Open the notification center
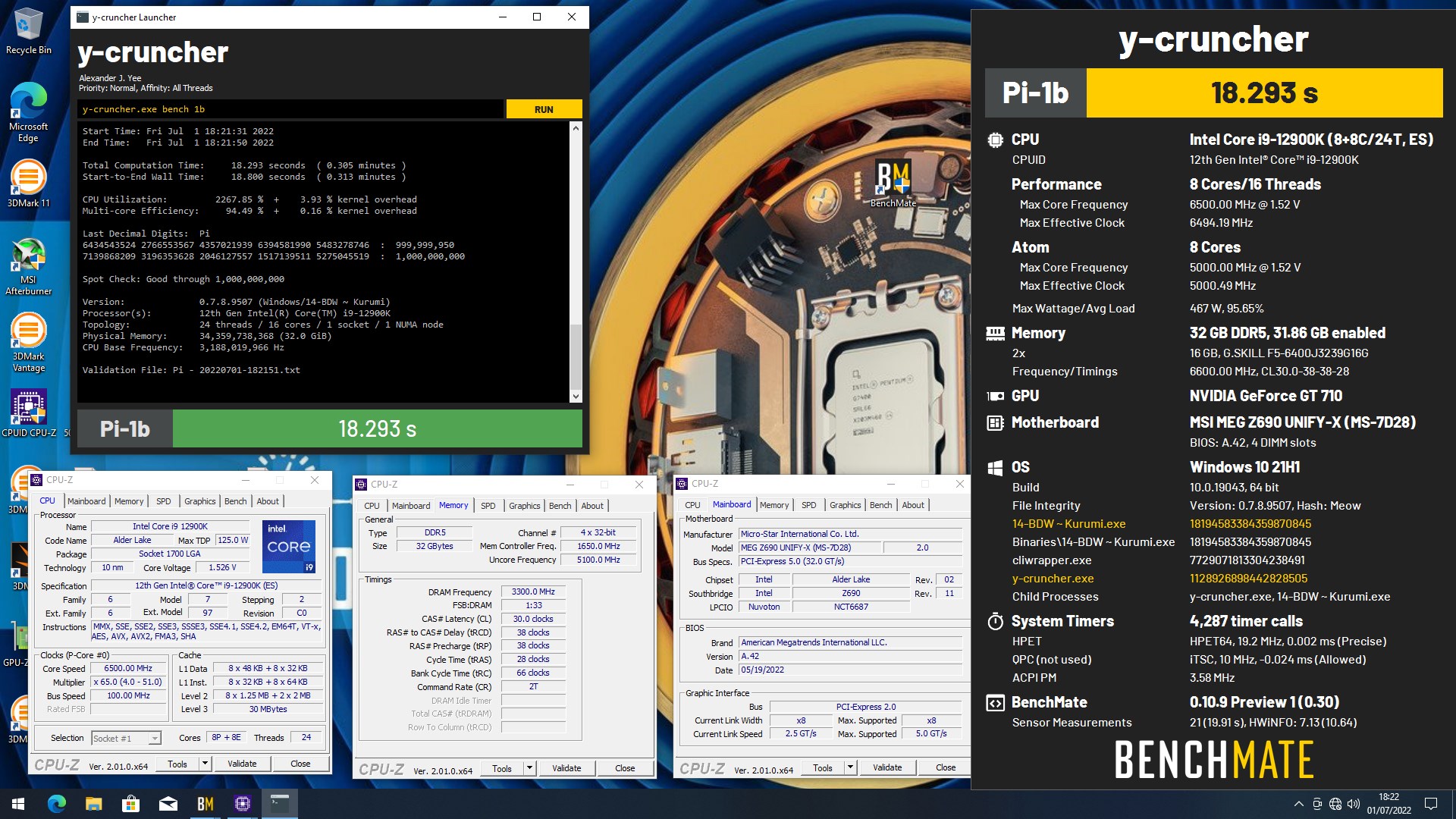Image resolution: width=1456 pixels, height=819 pixels. [1431, 804]
